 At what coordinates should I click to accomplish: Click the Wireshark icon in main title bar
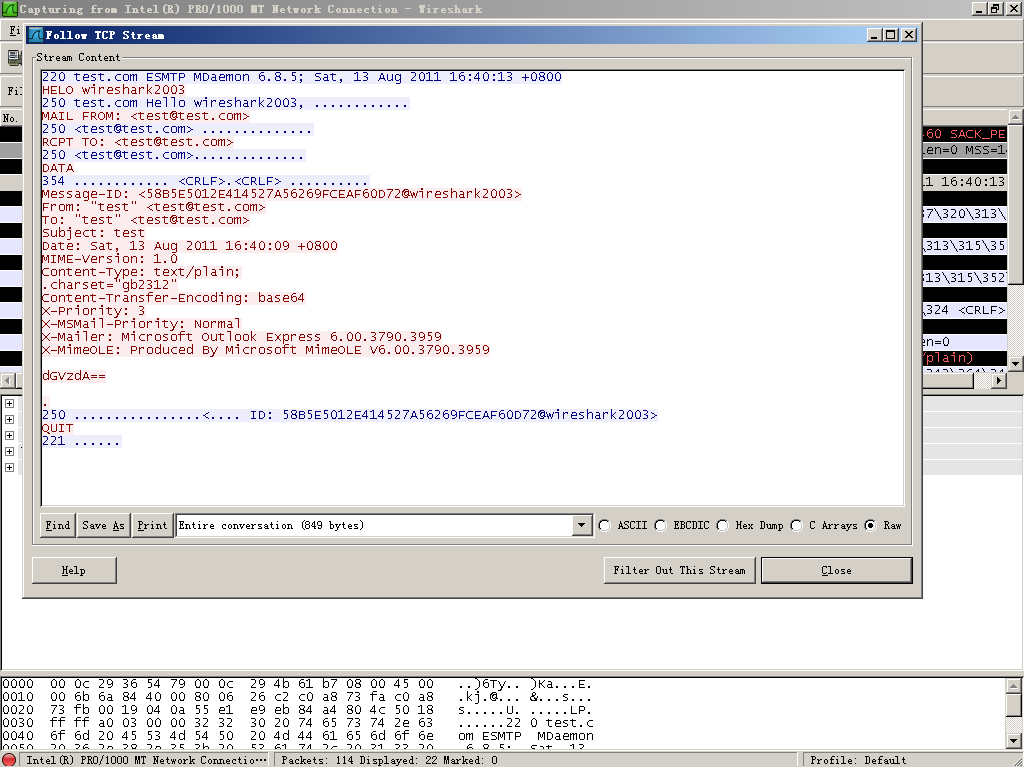pyautogui.click(x=9, y=9)
